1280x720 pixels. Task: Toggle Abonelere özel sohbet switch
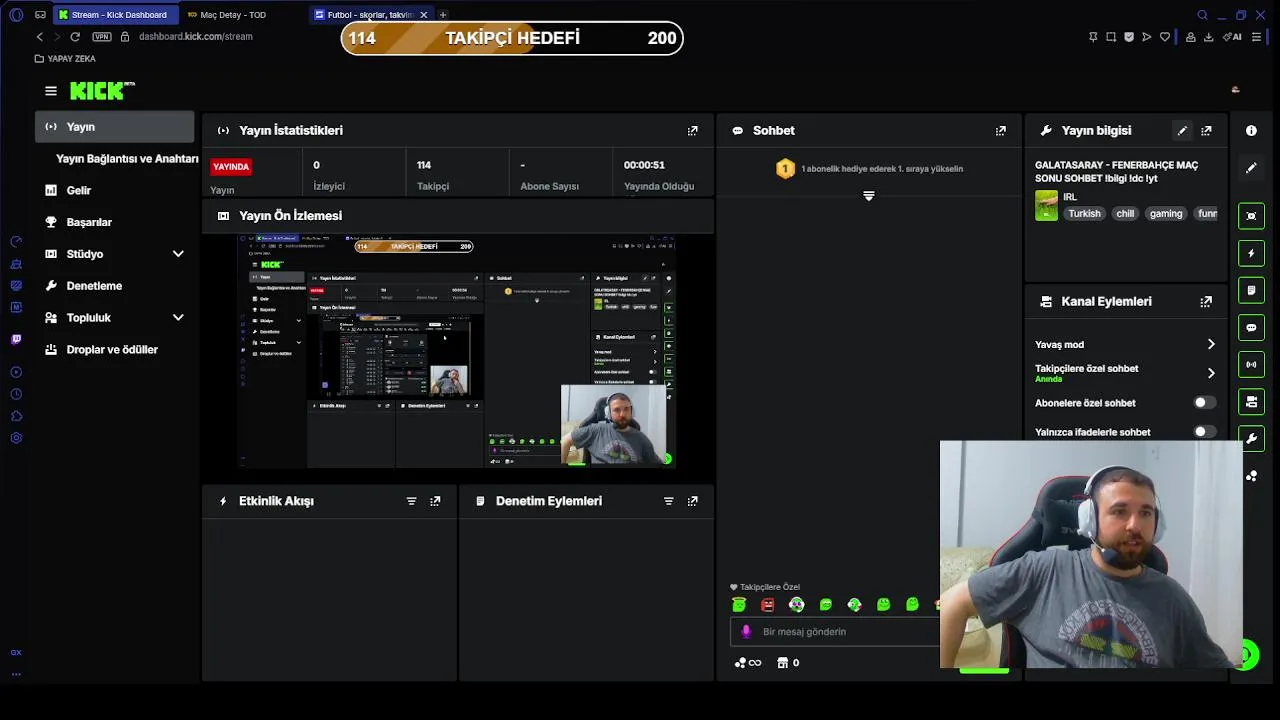point(1205,403)
